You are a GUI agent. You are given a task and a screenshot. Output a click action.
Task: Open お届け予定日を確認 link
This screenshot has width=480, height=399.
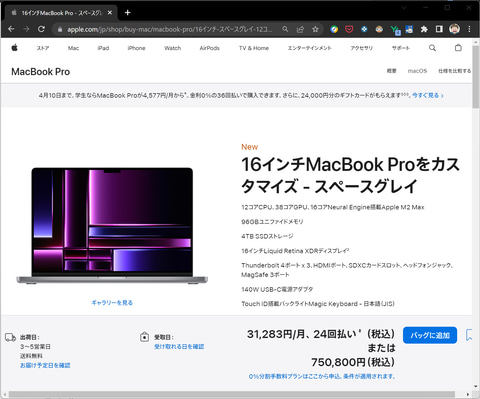pos(45,365)
